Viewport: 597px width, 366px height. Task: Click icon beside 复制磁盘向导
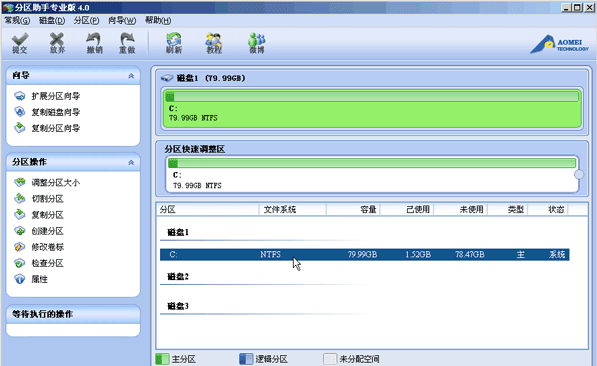[19, 112]
